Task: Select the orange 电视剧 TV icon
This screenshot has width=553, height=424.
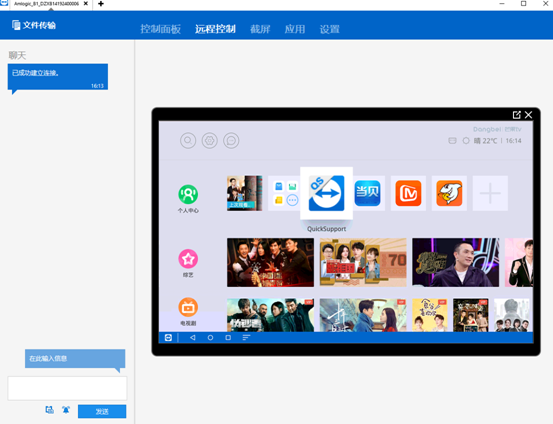Action: pyautogui.click(x=188, y=307)
